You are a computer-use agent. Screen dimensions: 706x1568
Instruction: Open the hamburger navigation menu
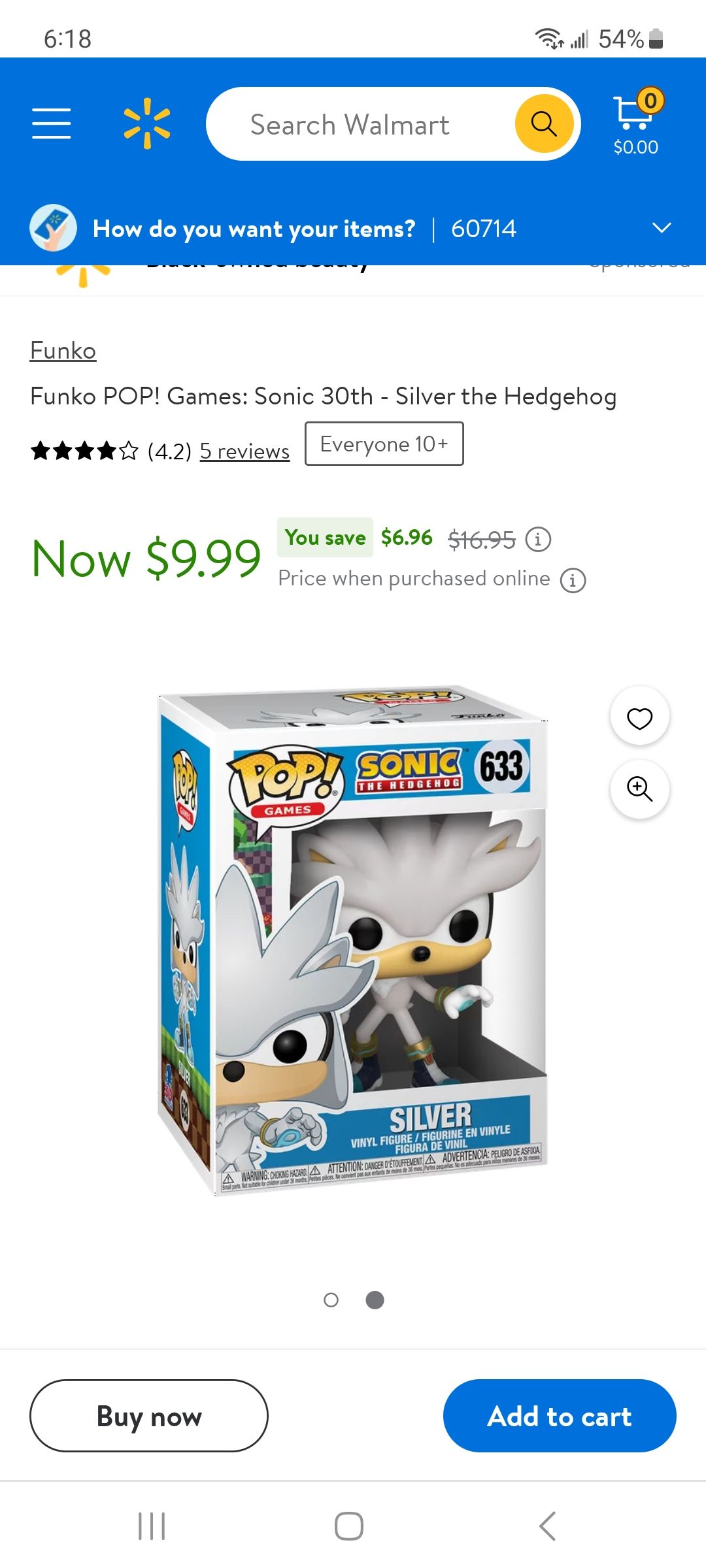[52, 123]
